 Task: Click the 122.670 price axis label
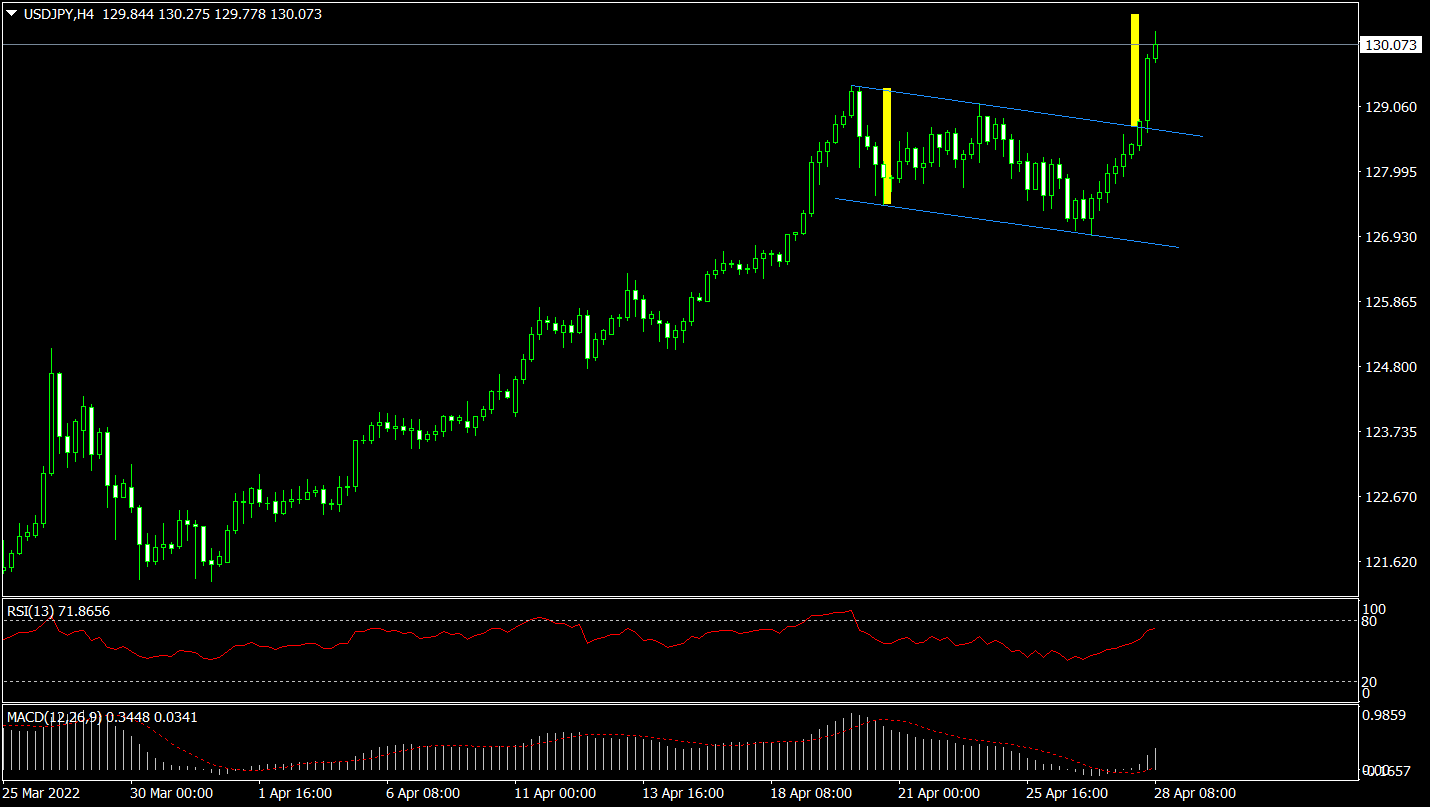click(1392, 497)
